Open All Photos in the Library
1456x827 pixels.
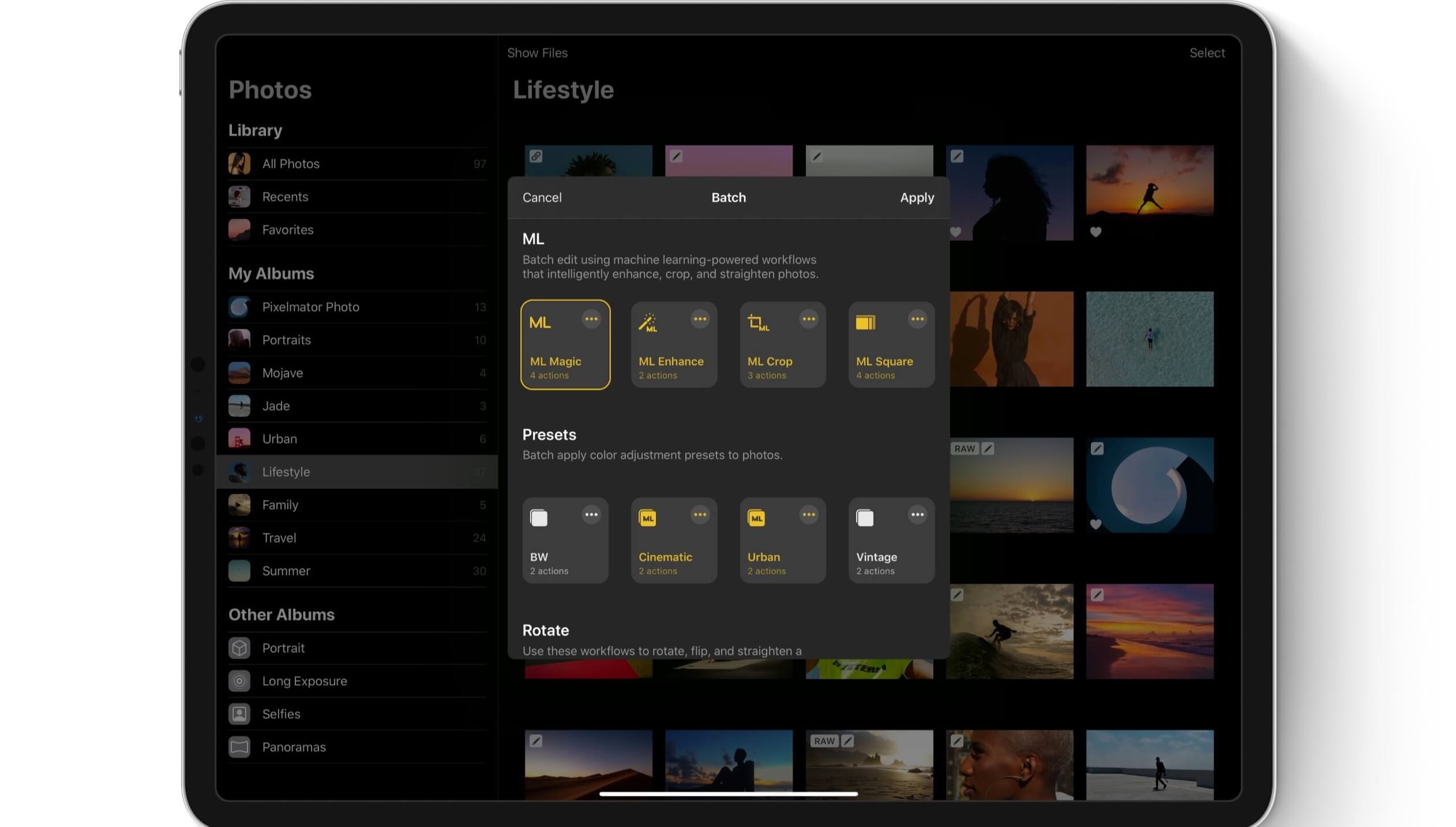tap(357, 164)
